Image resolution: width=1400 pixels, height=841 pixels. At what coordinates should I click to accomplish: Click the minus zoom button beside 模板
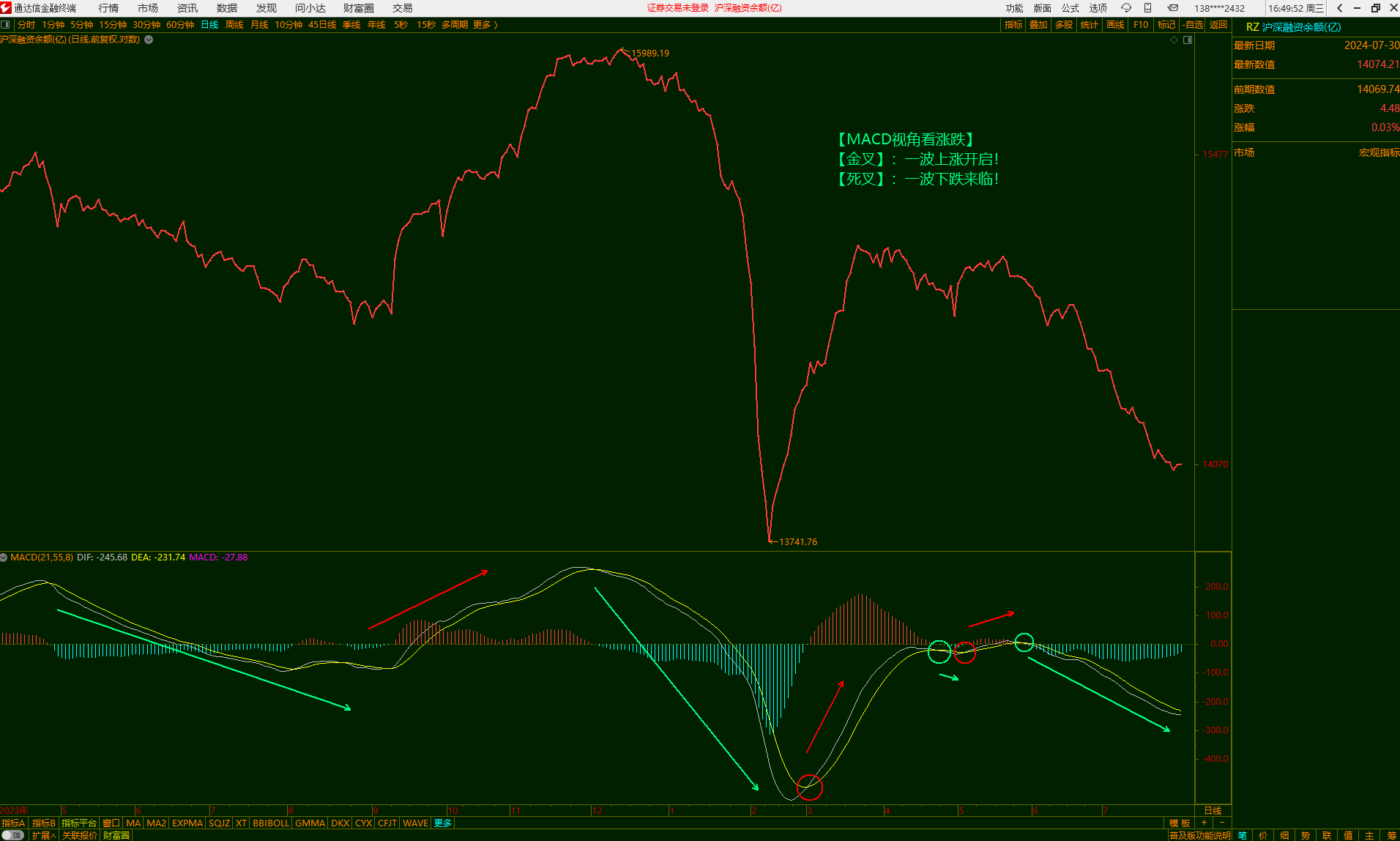[1221, 823]
